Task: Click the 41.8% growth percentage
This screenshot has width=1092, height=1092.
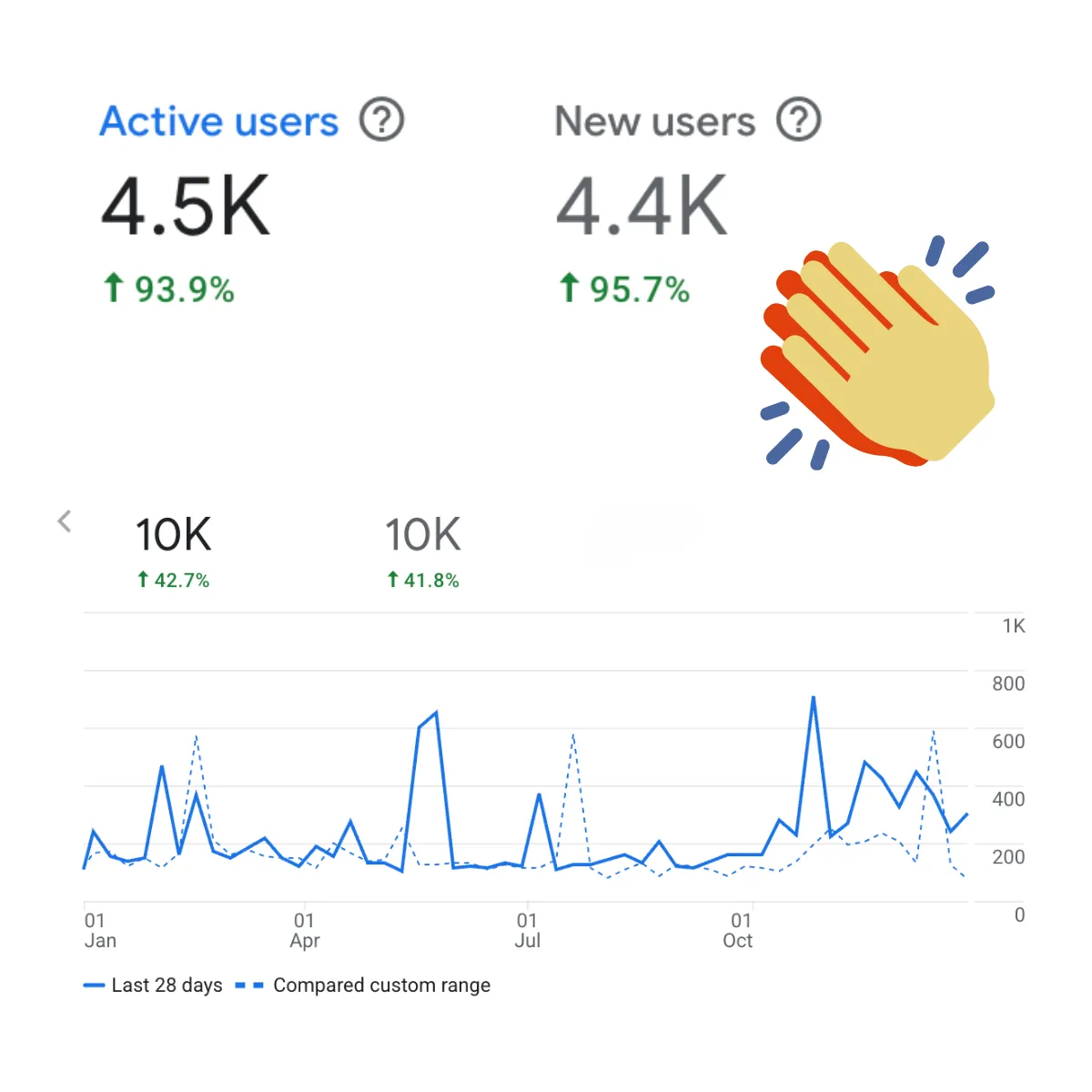Action: (423, 580)
